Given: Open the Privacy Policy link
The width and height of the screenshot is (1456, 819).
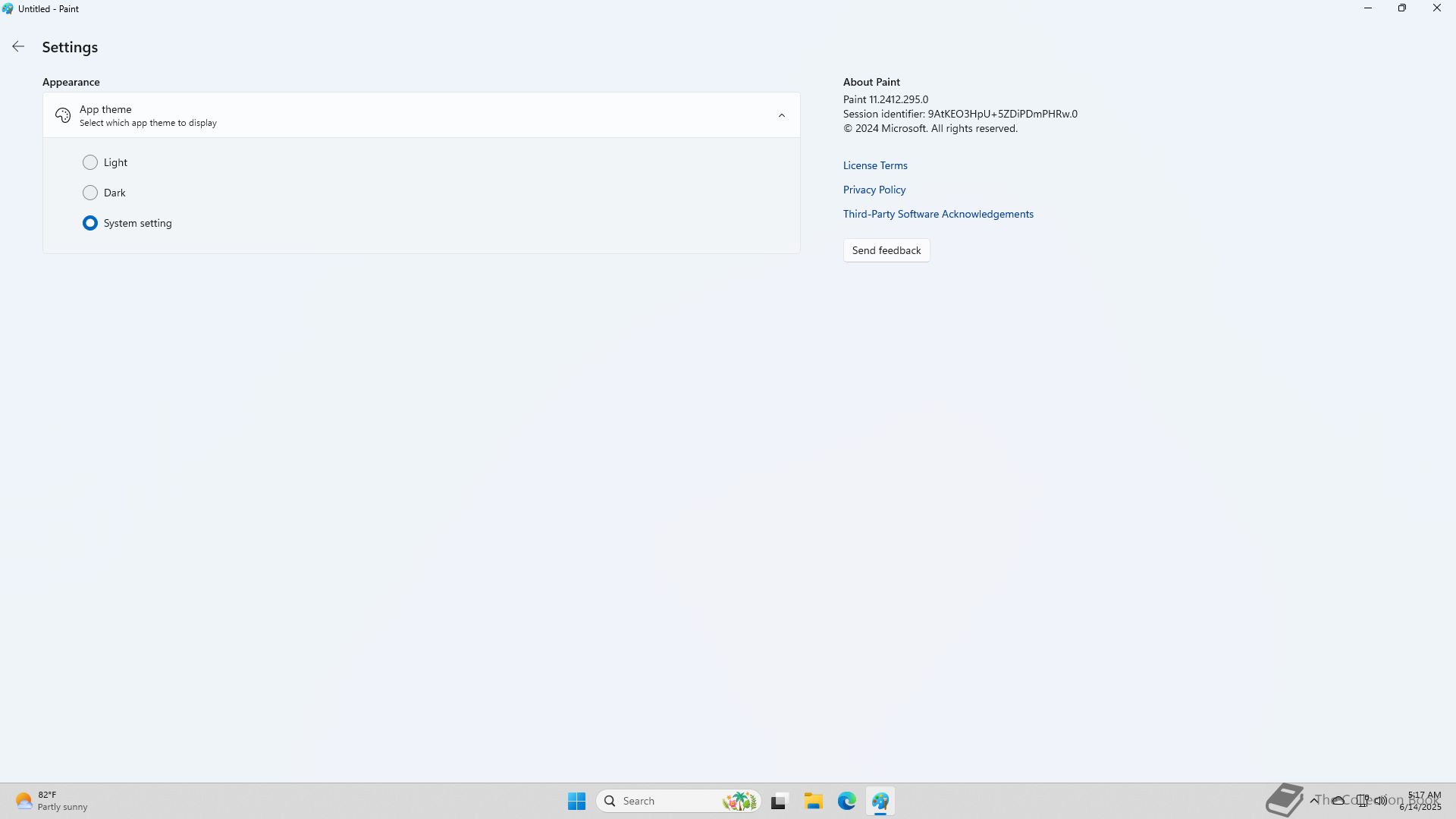Looking at the screenshot, I should [x=874, y=190].
